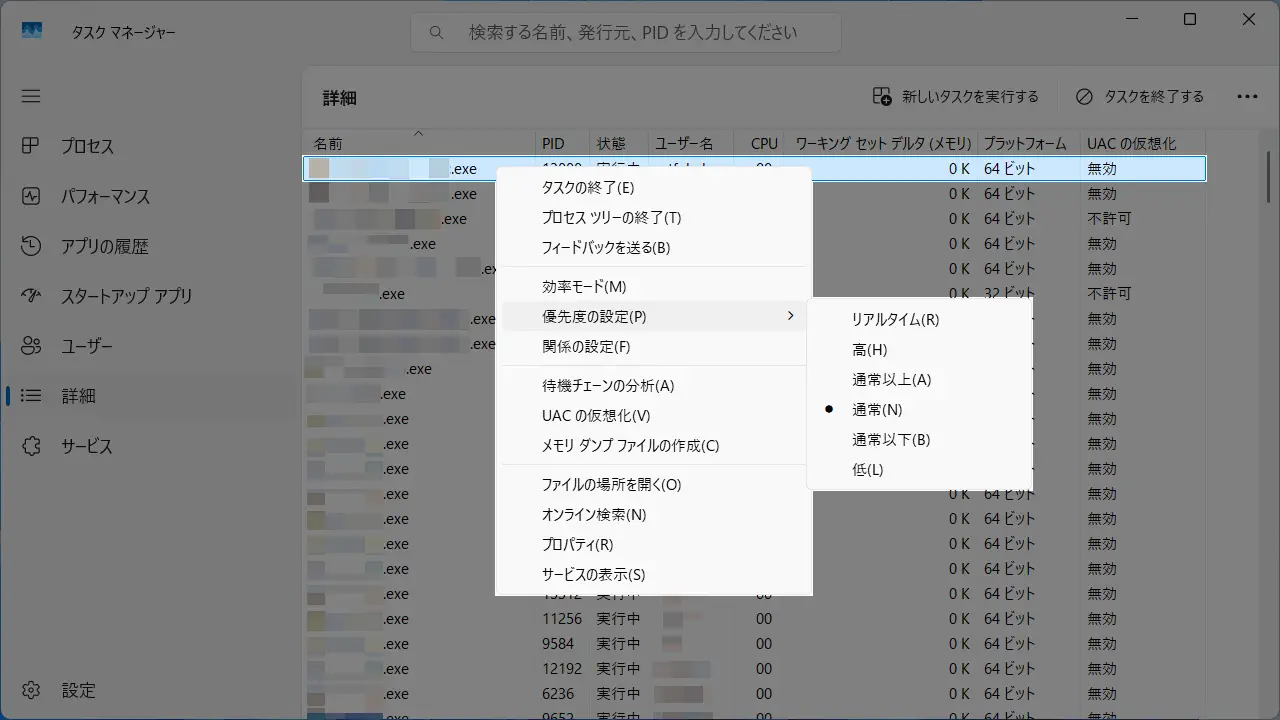Click the 名前 column sort header
The width and height of the screenshot is (1280, 720).
point(328,144)
